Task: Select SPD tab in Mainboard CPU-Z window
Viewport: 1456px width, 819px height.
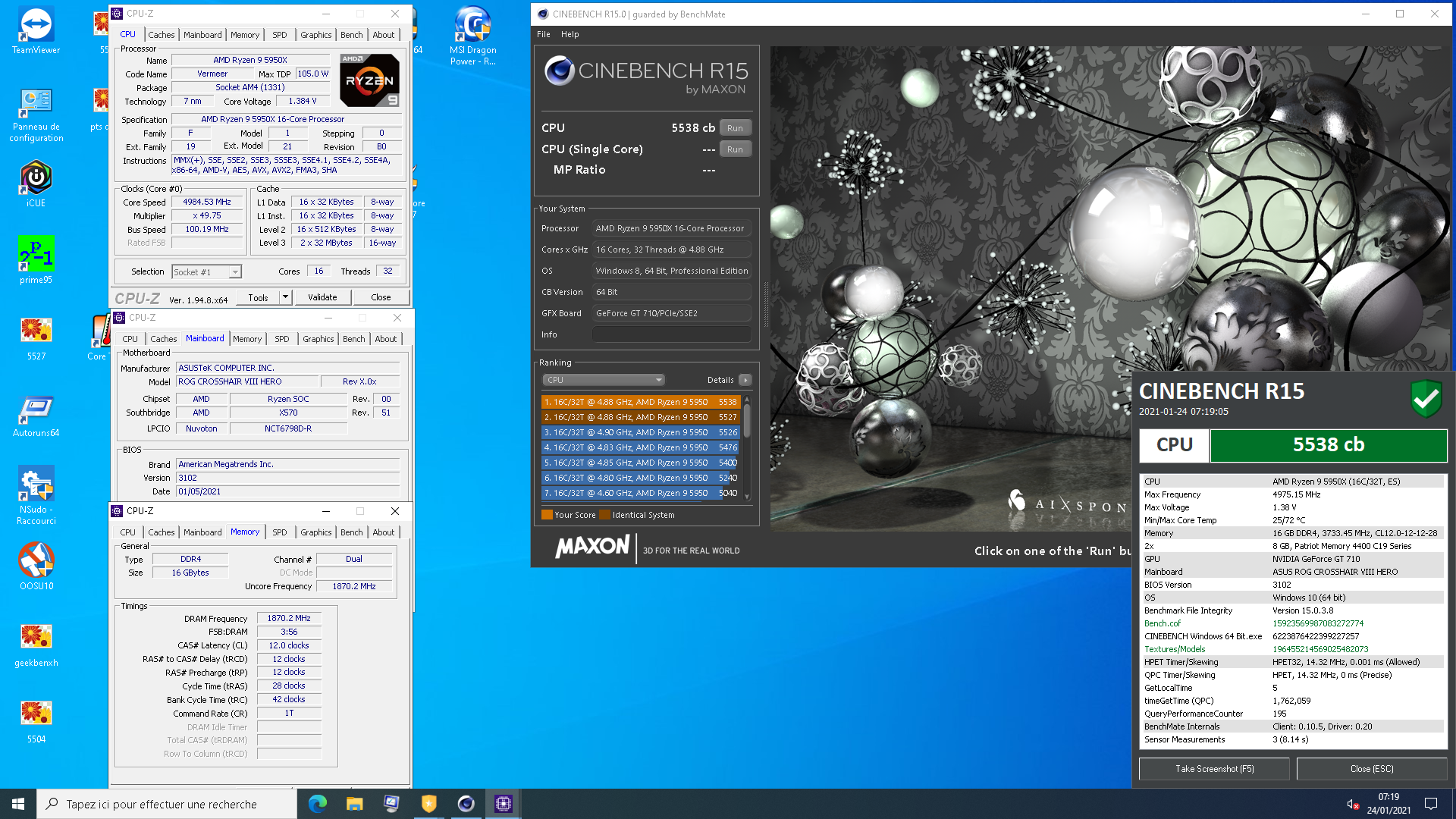Action: pos(282,339)
